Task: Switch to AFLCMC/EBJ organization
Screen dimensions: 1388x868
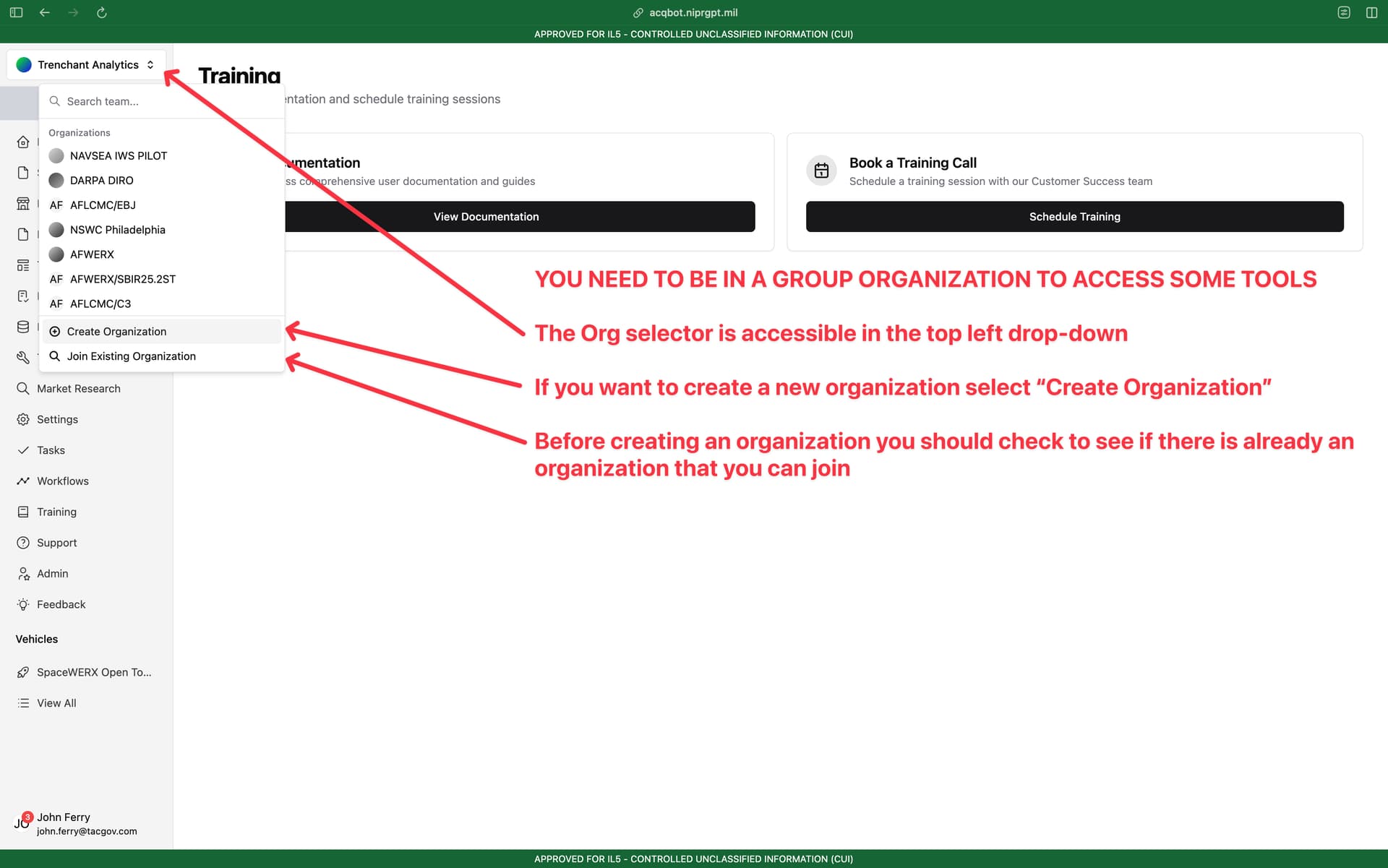Action: click(161, 205)
